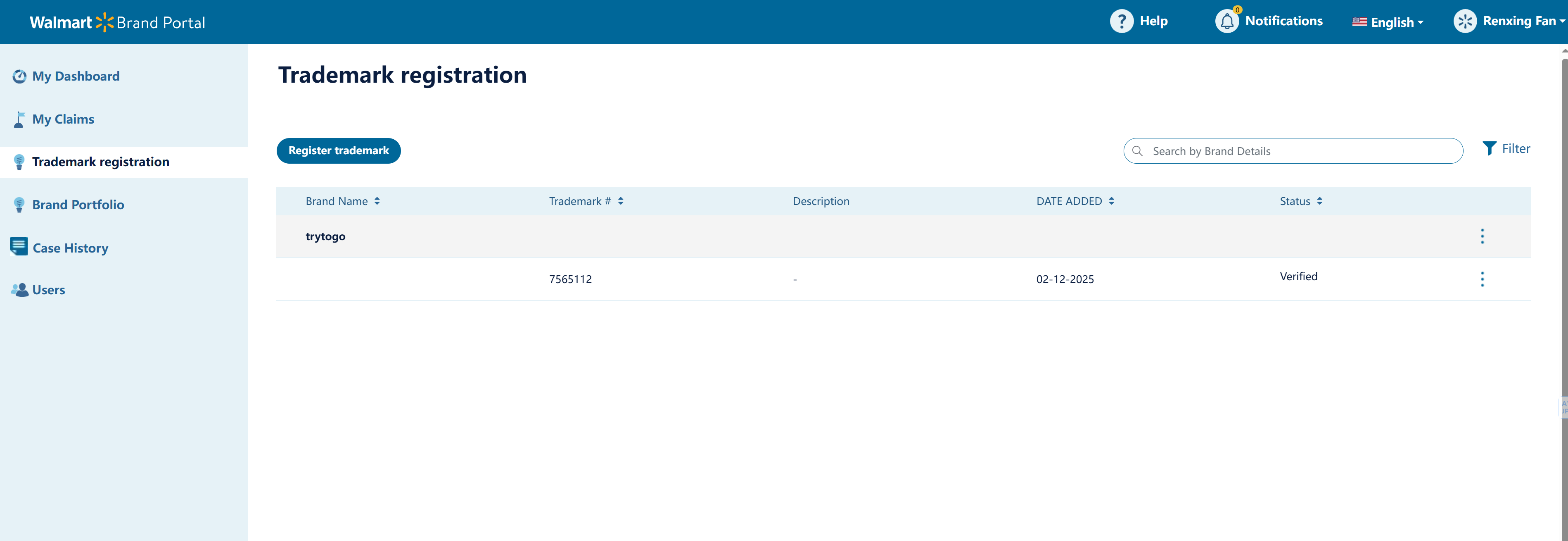This screenshot has height=541, width=1568.
Task: Click the Renxing Fan avatar spark icon
Action: 1464,21
